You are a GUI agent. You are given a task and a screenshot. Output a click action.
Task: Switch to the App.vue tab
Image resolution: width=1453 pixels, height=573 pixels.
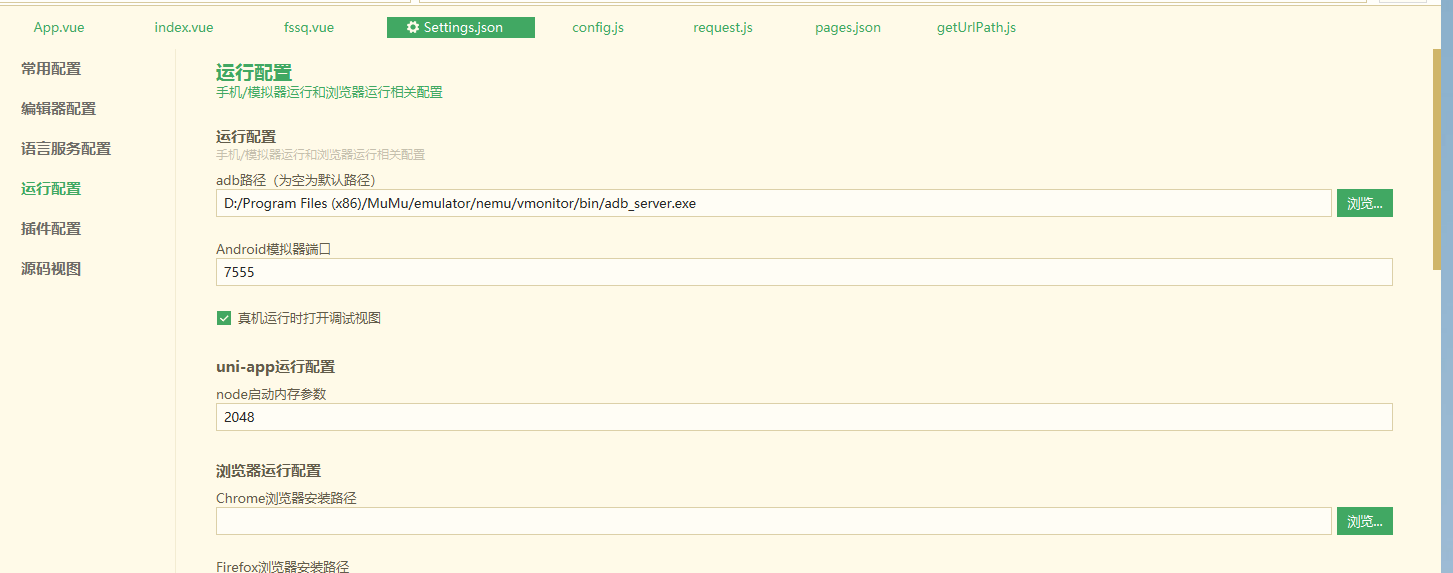pos(59,28)
